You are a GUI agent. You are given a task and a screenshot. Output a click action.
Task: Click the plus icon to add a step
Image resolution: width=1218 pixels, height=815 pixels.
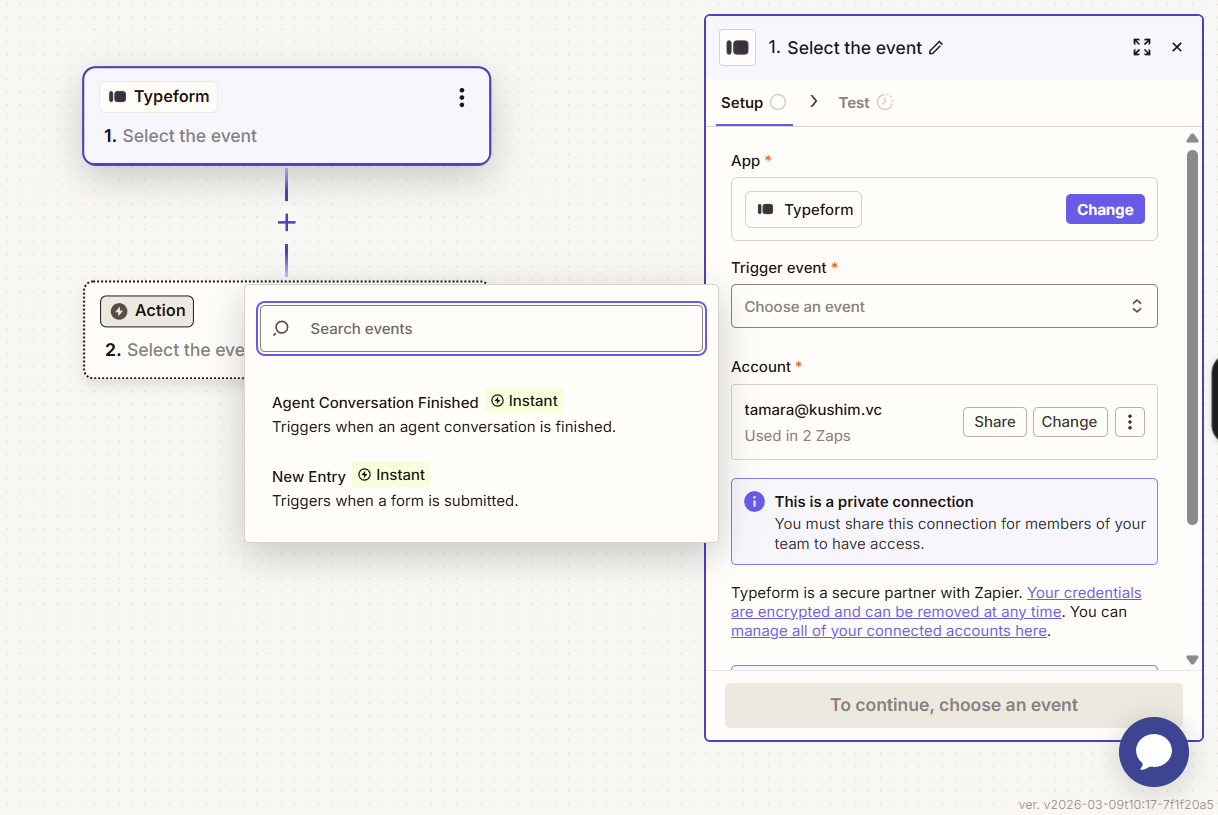click(287, 222)
